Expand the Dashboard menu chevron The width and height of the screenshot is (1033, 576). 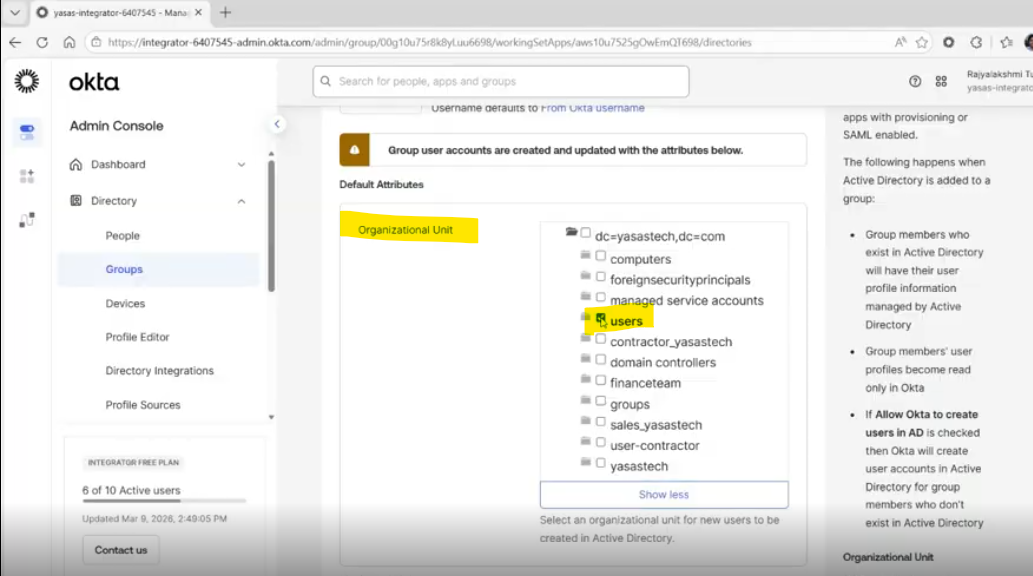tap(241, 164)
